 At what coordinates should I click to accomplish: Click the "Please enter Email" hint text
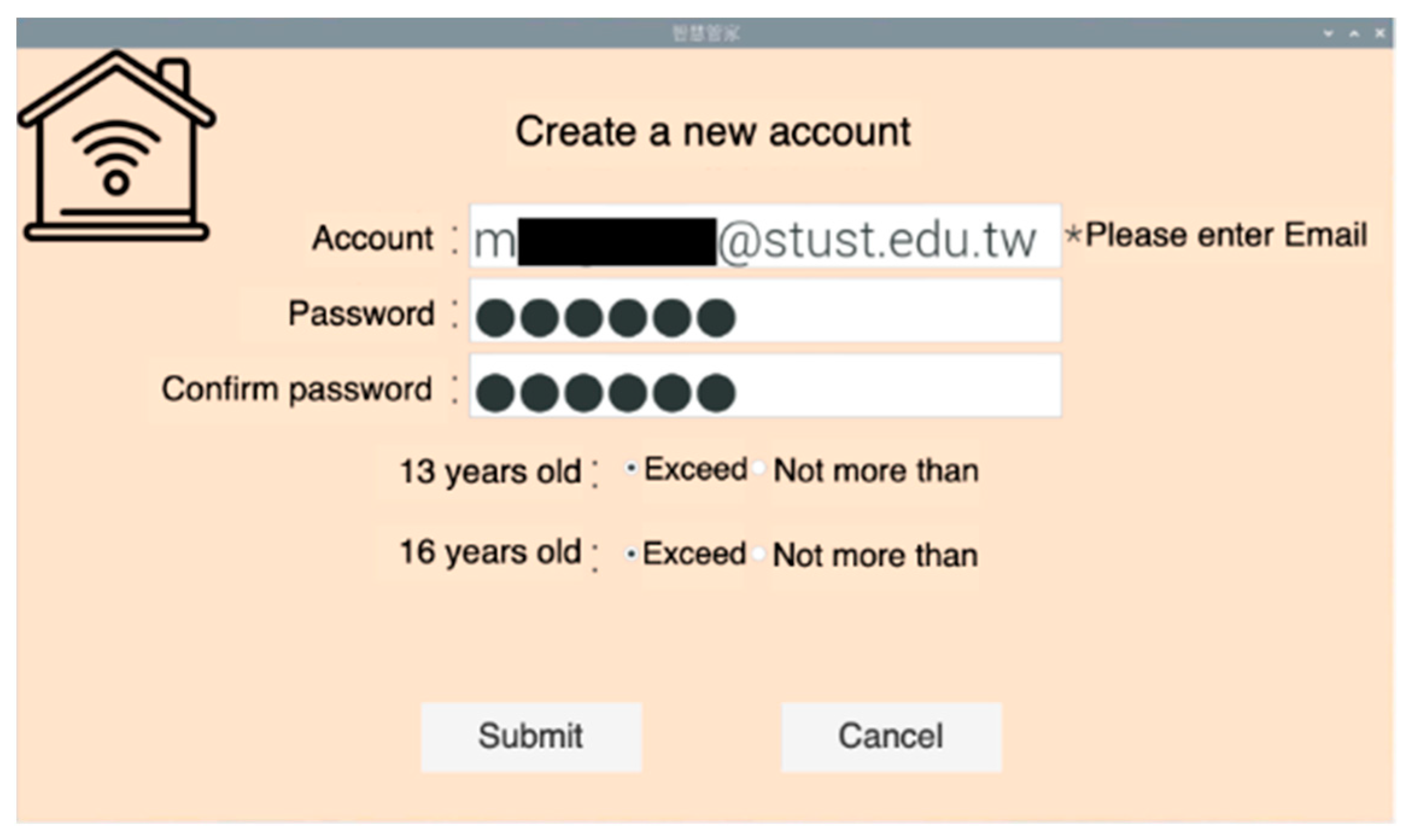click(1224, 235)
